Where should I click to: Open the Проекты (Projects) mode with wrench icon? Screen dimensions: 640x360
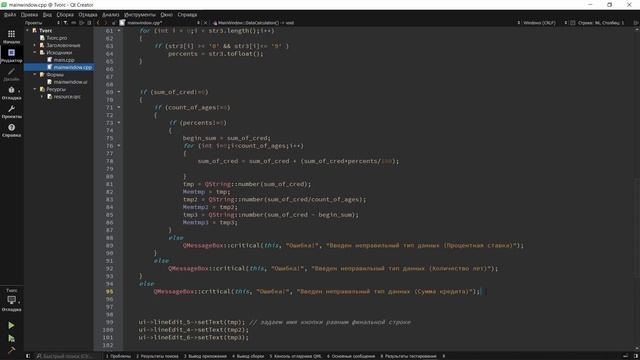tap(11, 112)
